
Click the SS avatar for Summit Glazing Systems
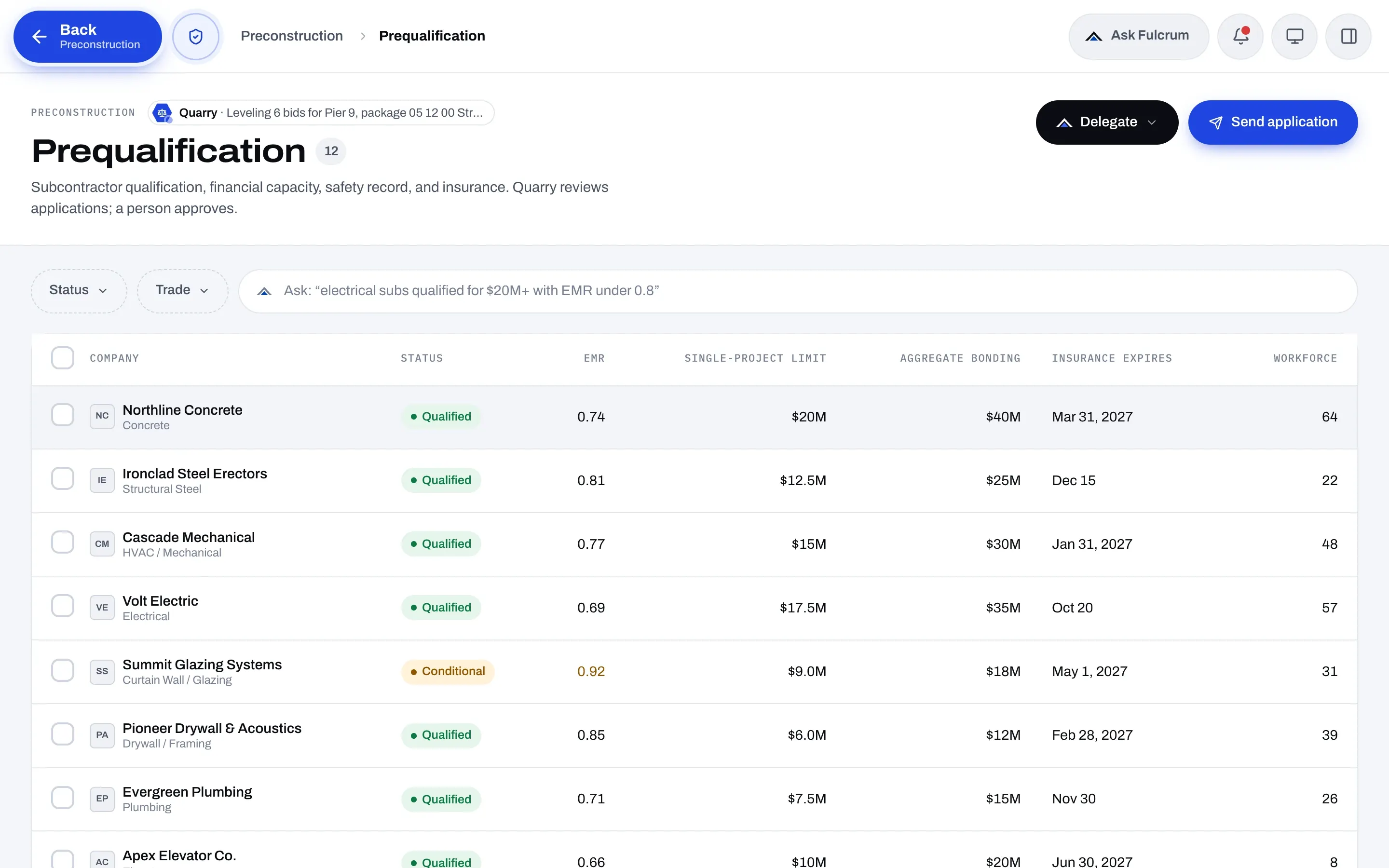coord(102,671)
